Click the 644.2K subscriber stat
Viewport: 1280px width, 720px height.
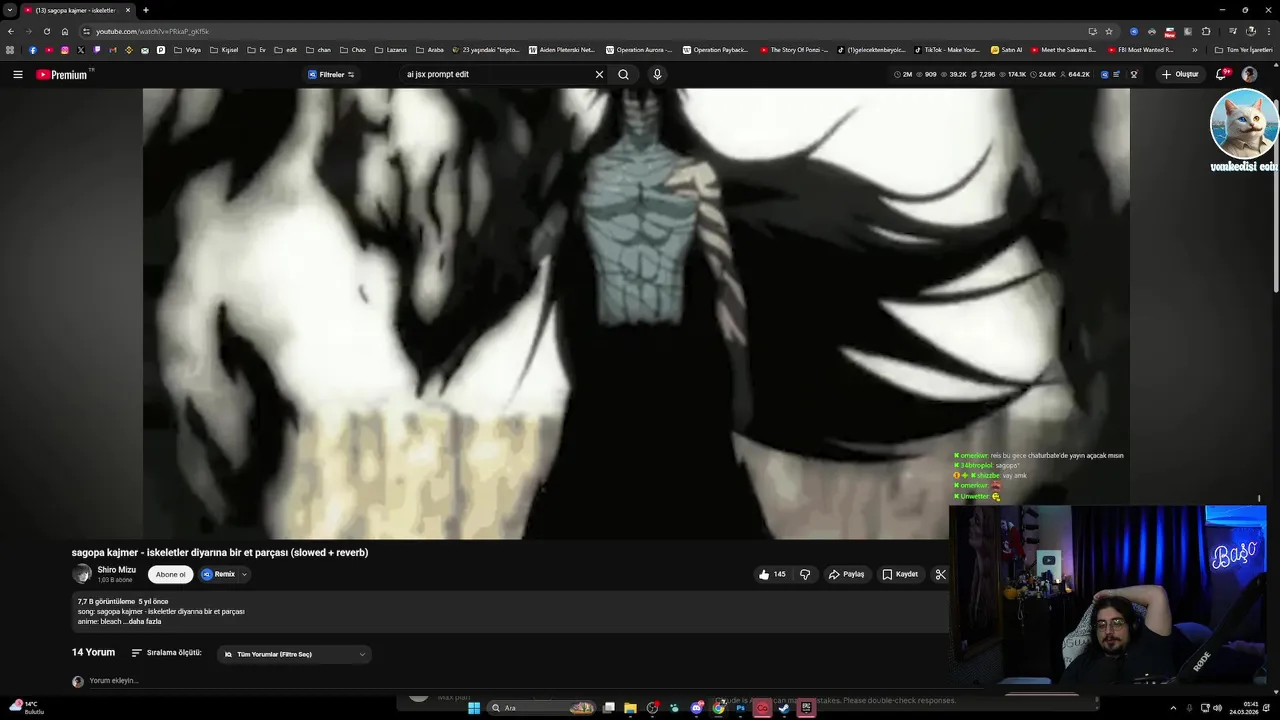point(1074,74)
